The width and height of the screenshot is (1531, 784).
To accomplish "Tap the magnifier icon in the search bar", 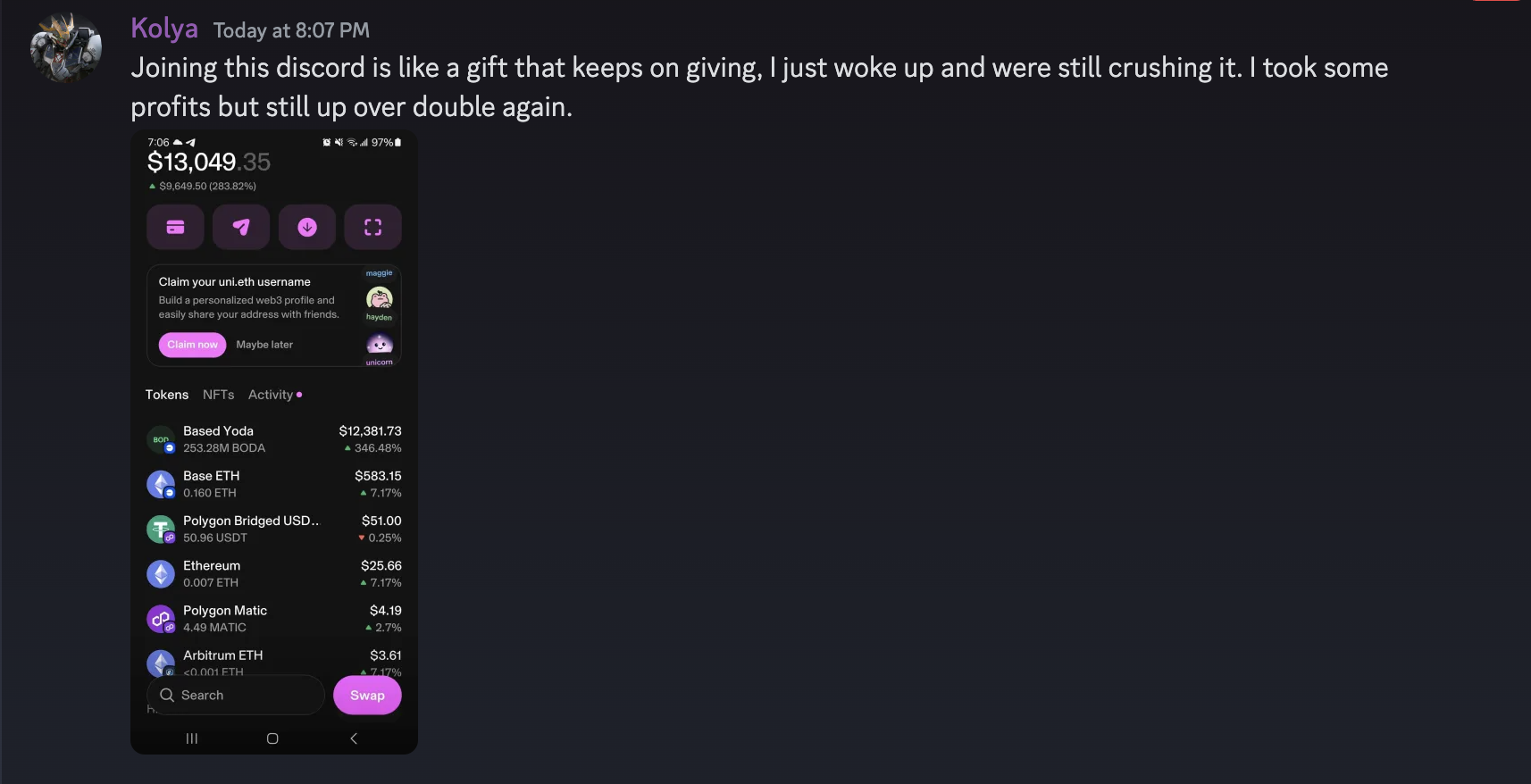I will click(167, 695).
